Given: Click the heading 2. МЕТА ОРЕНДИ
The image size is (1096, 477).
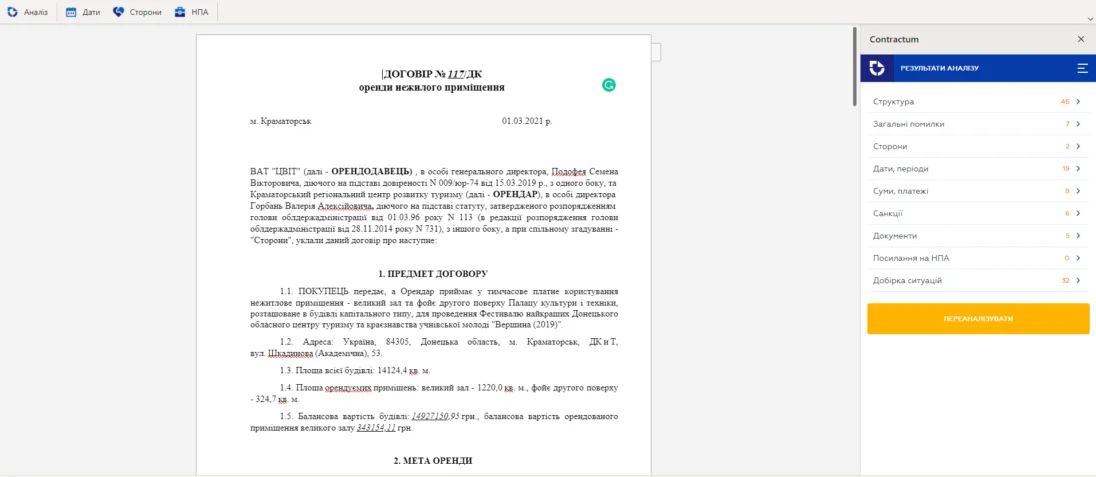Looking at the screenshot, I should point(433,461).
